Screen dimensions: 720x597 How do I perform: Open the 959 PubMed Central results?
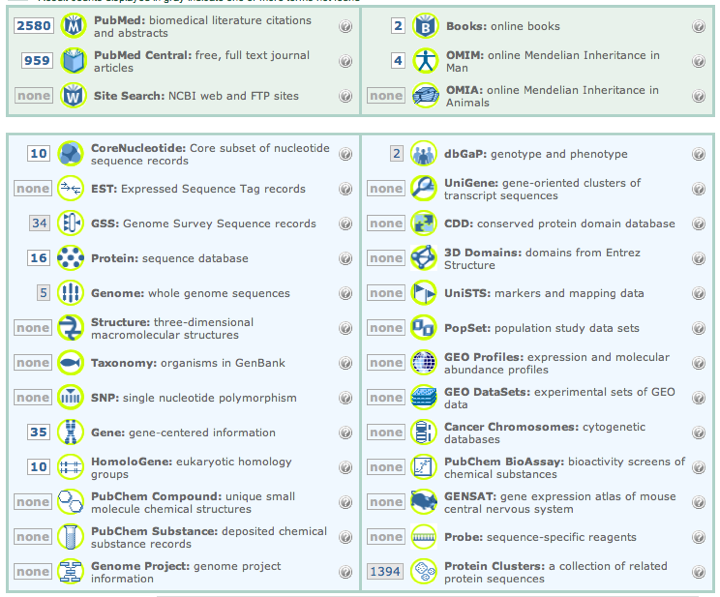pyautogui.click(x=38, y=61)
